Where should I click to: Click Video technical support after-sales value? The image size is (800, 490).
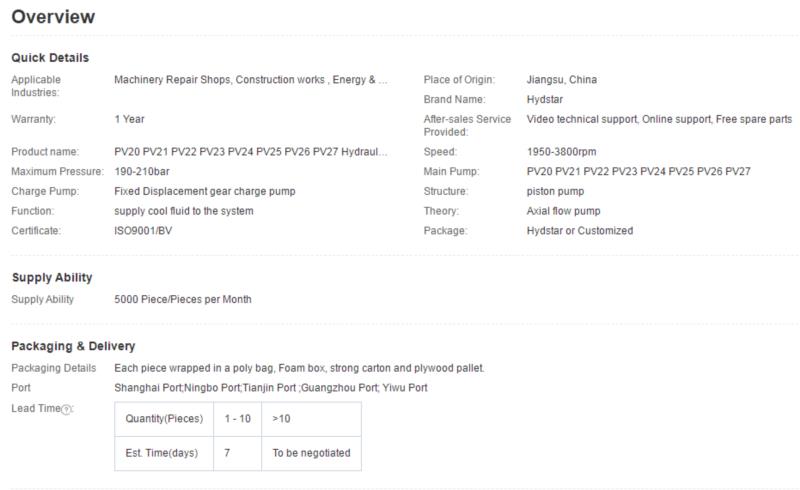pyautogui.click(x=659, y=119)
